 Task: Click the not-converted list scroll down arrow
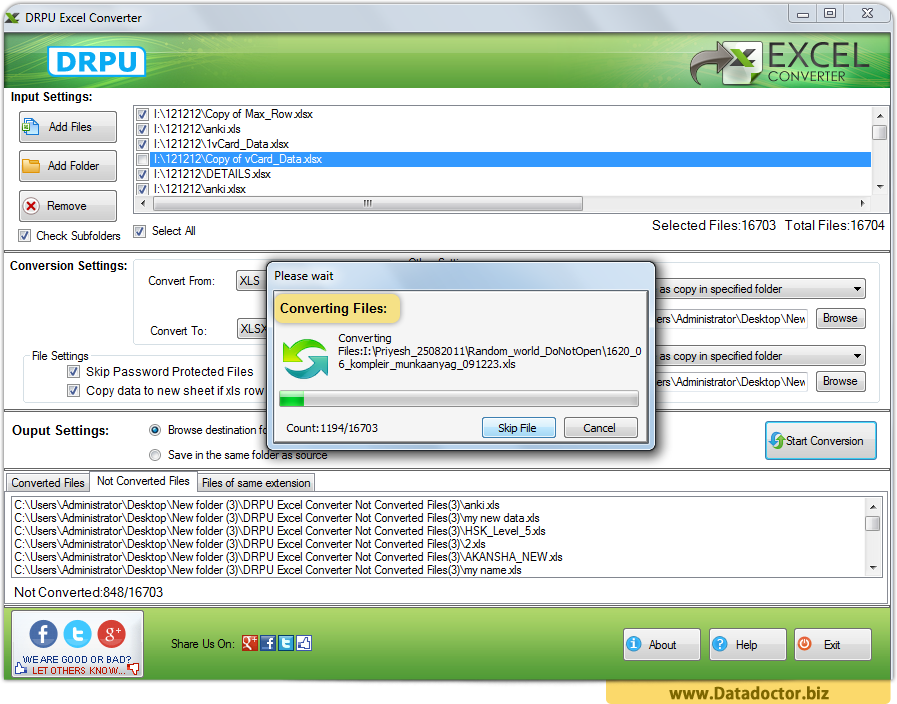(873, 568)
